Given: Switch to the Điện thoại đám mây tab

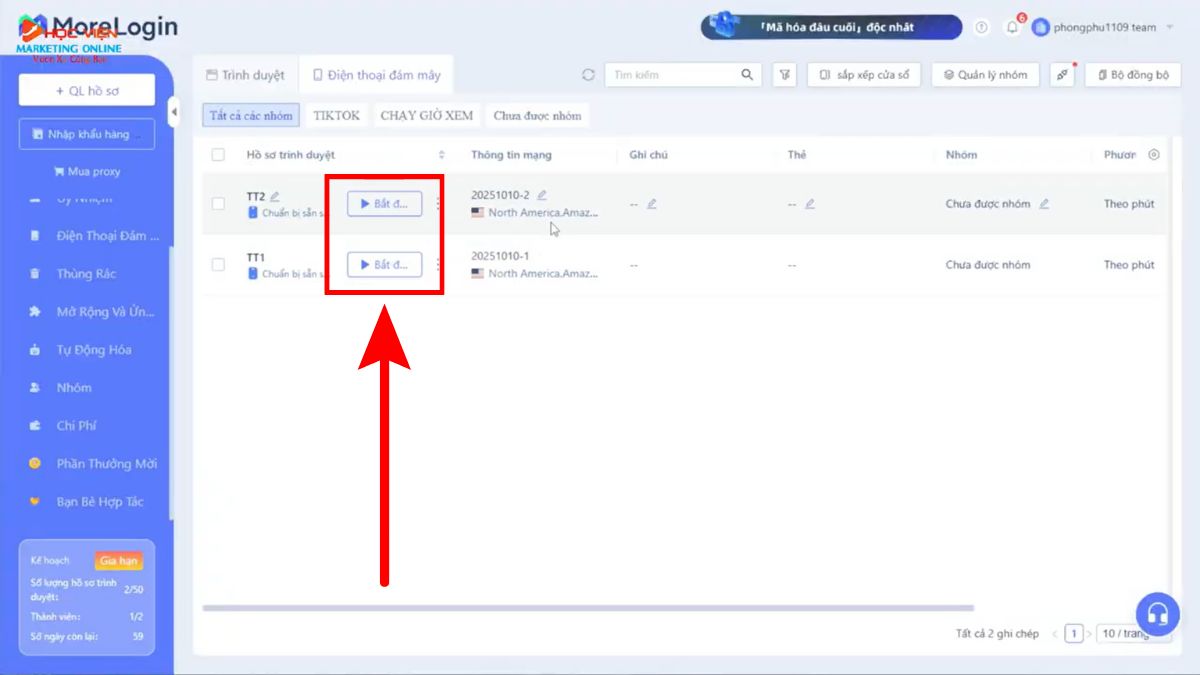Looking at the screenshot, I should pyautogui.click(x=376, y=75).
